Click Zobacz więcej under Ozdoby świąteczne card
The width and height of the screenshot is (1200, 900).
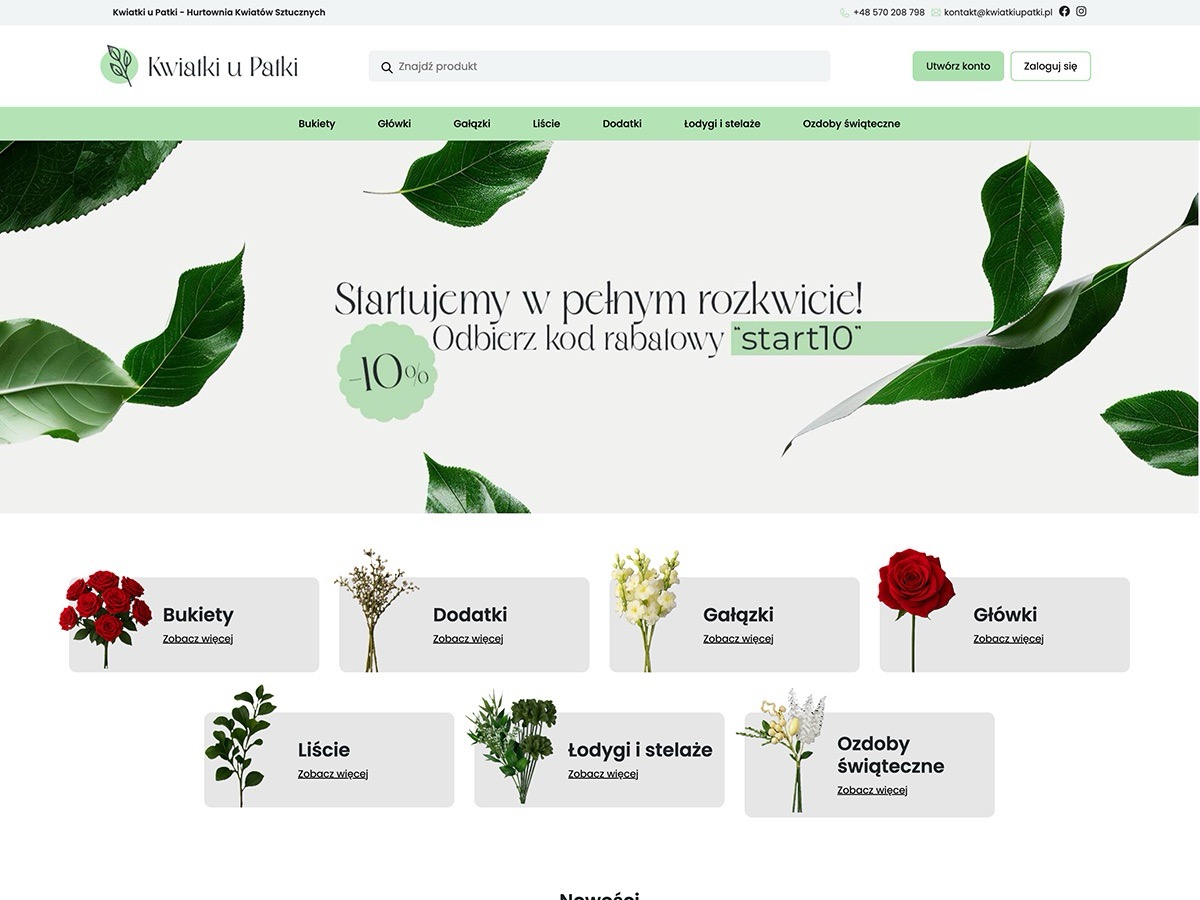[x=872, y=790]
